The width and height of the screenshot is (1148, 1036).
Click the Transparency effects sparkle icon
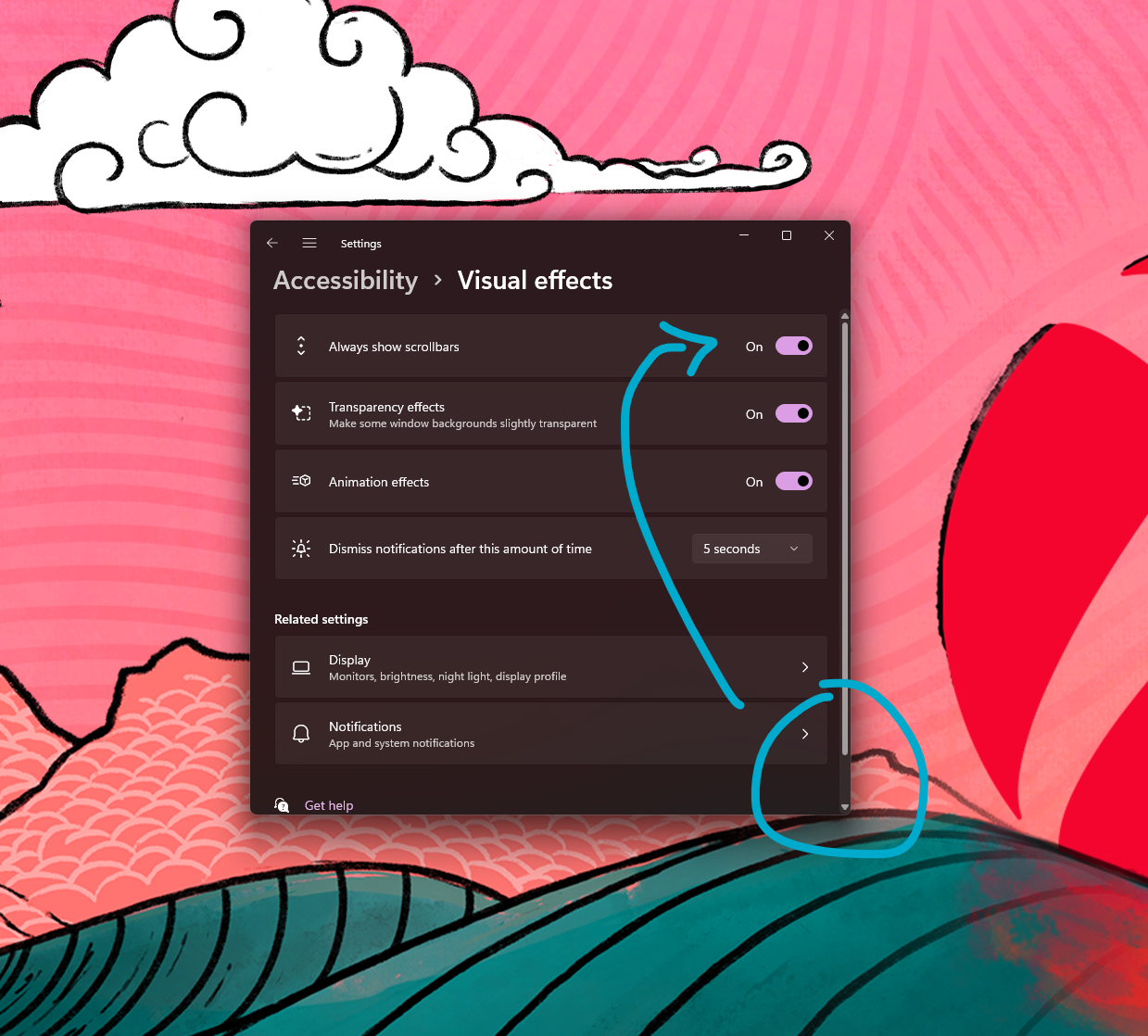(301, 413)
